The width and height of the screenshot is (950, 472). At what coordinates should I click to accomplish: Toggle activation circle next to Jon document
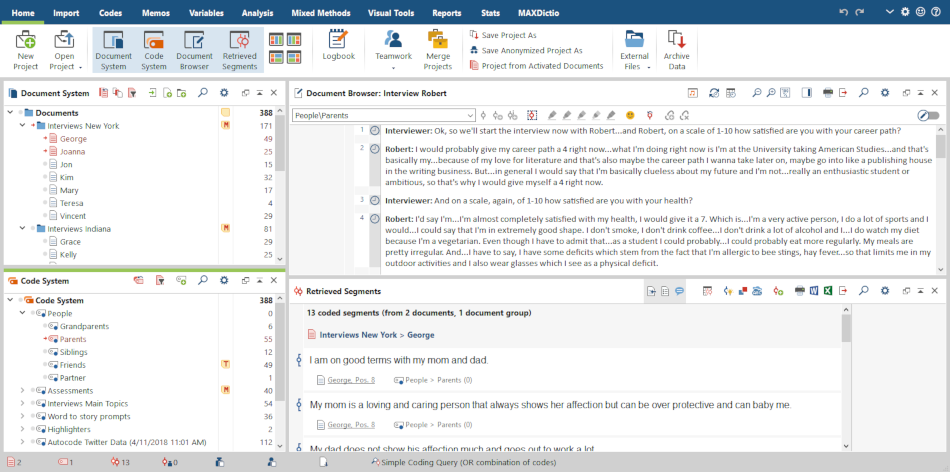(x=45, y=164)
